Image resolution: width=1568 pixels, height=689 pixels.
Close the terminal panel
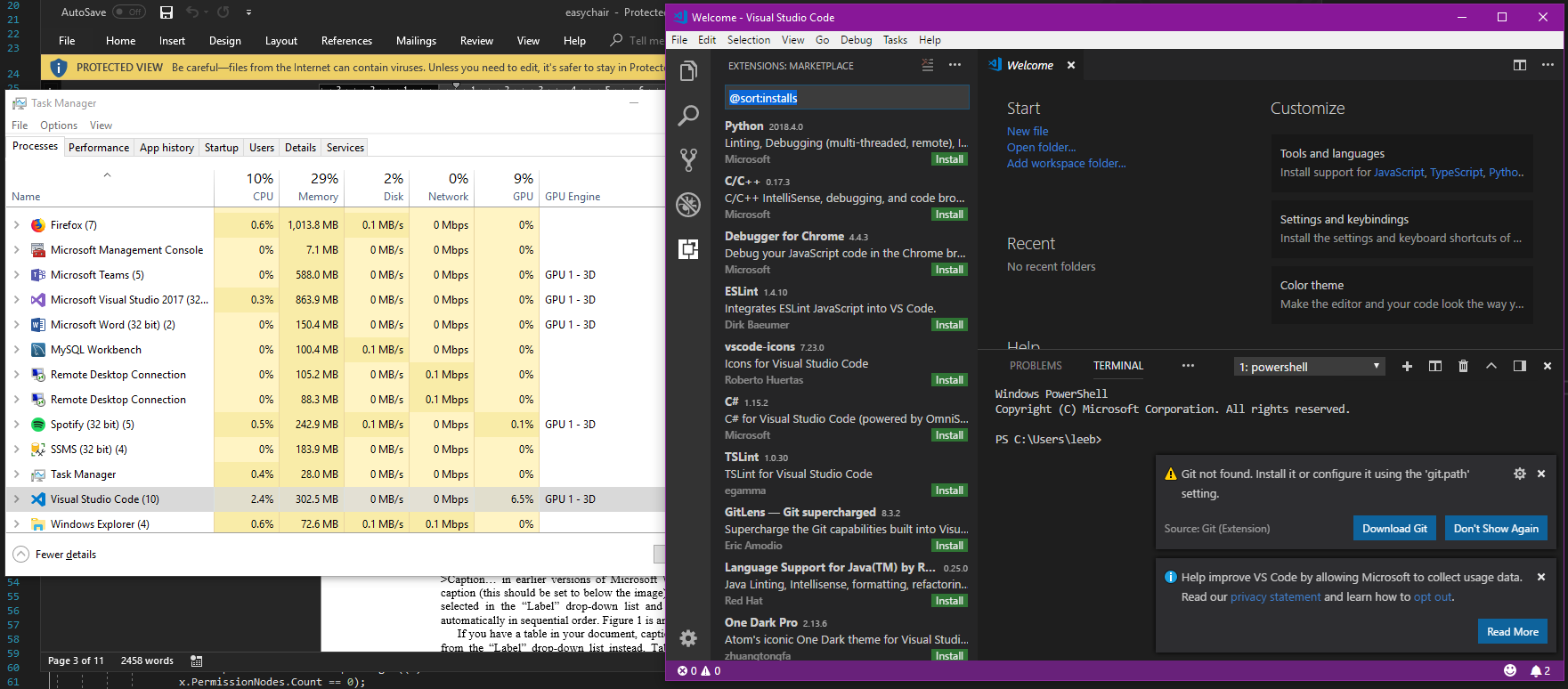(1548, 366)
